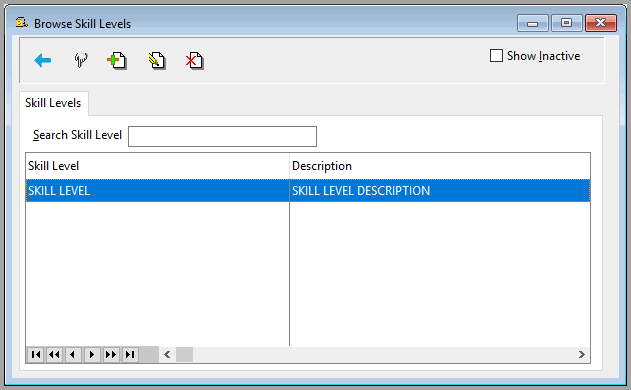Go to the next record
This screenshot has width=631, height=390.
pyautogui.click(x=92, y=355)
